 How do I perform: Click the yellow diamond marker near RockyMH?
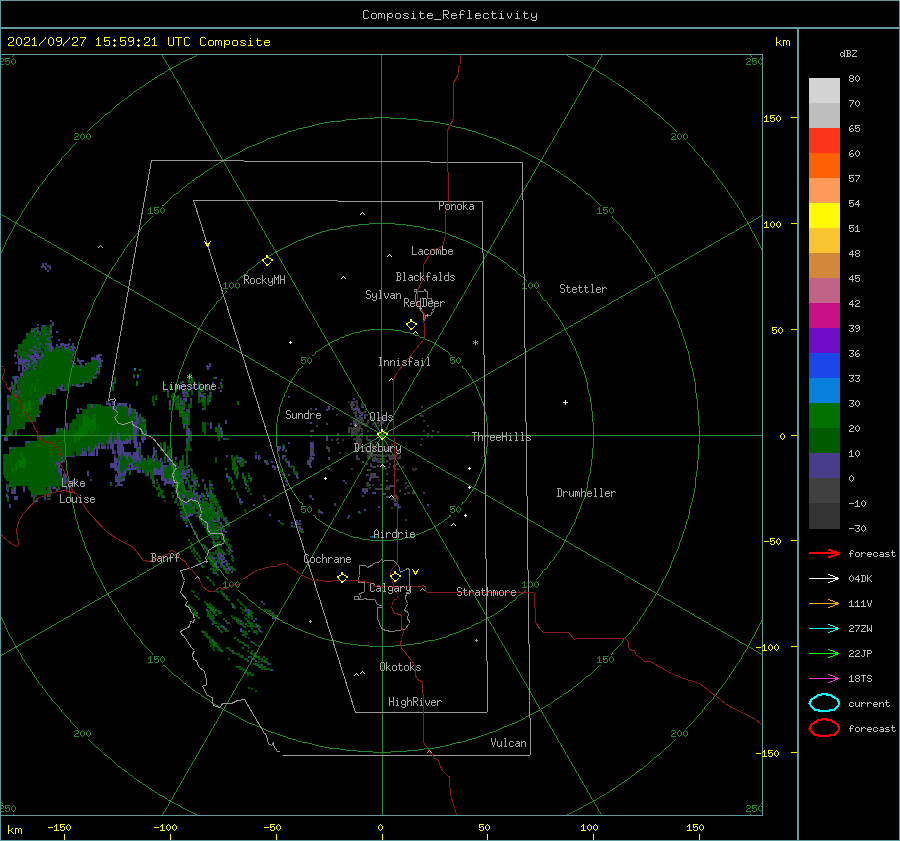pyautogui.click(x=267, y=261)
